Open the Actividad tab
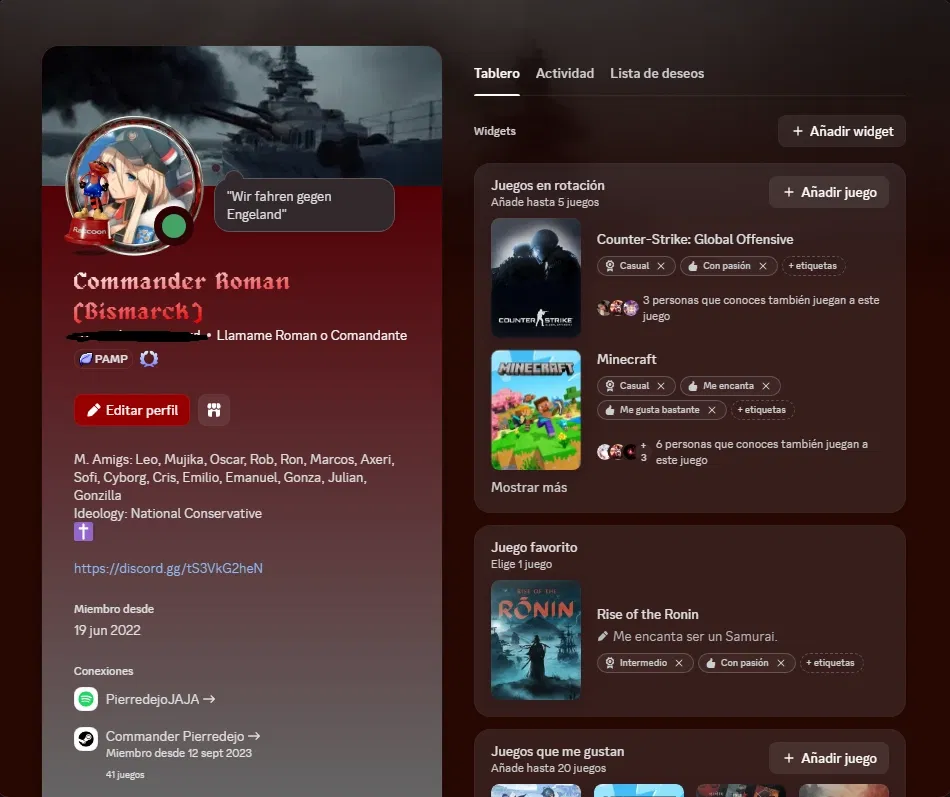Viewport: 950px width, 797px height. [565, 73]
